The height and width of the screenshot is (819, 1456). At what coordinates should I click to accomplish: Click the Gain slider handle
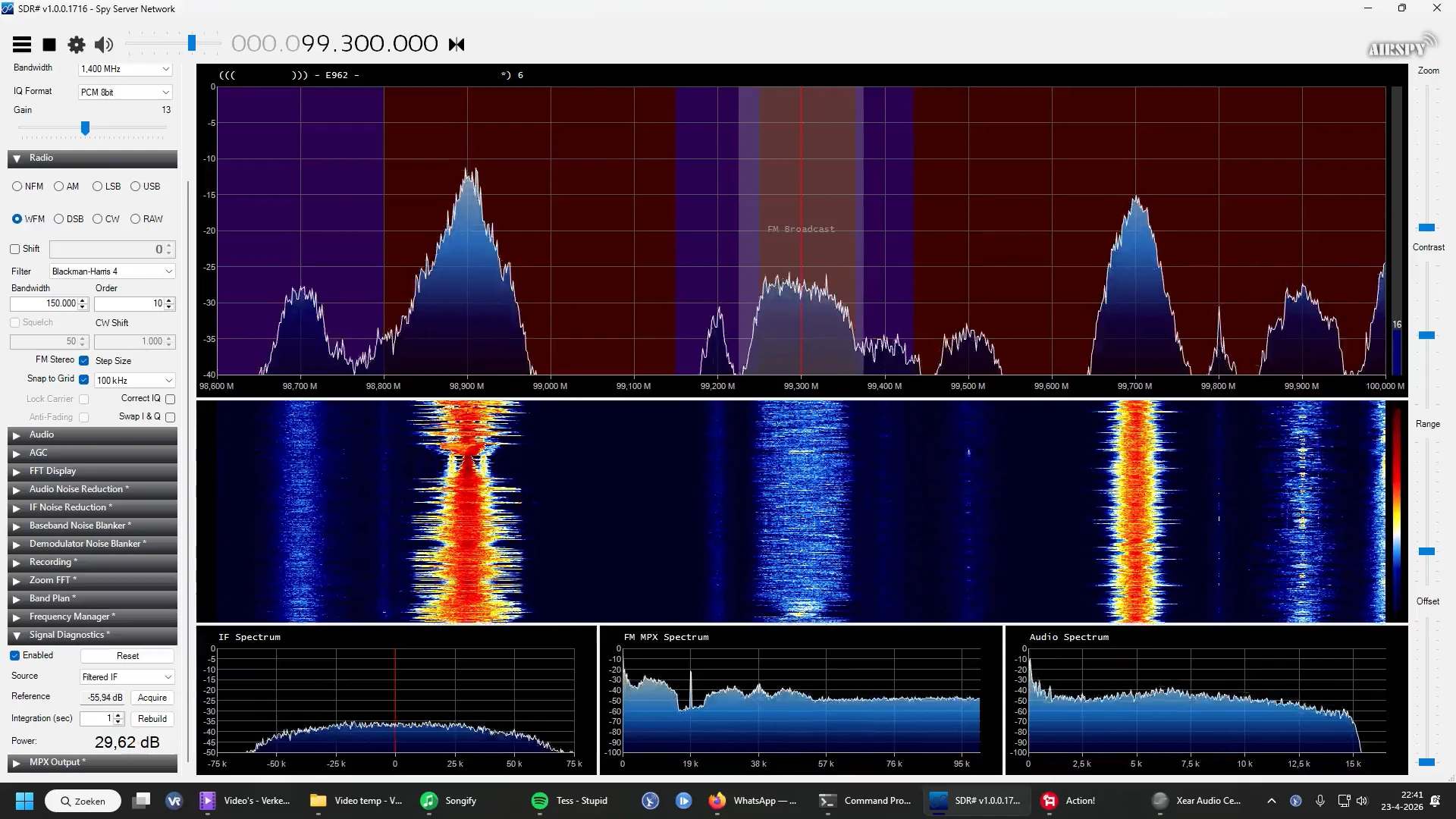pos(86,128)
